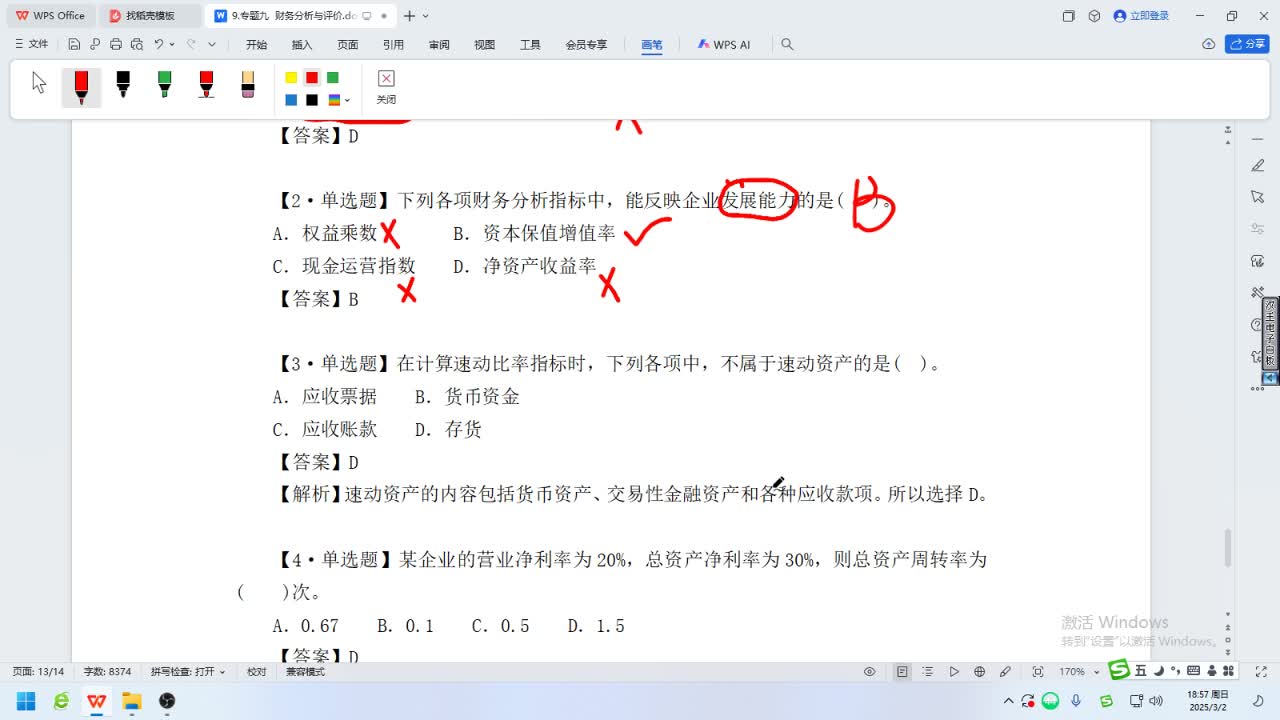Select the red marker pen
The height and width of the screenshot is (720, 1280).
point(81,86)
